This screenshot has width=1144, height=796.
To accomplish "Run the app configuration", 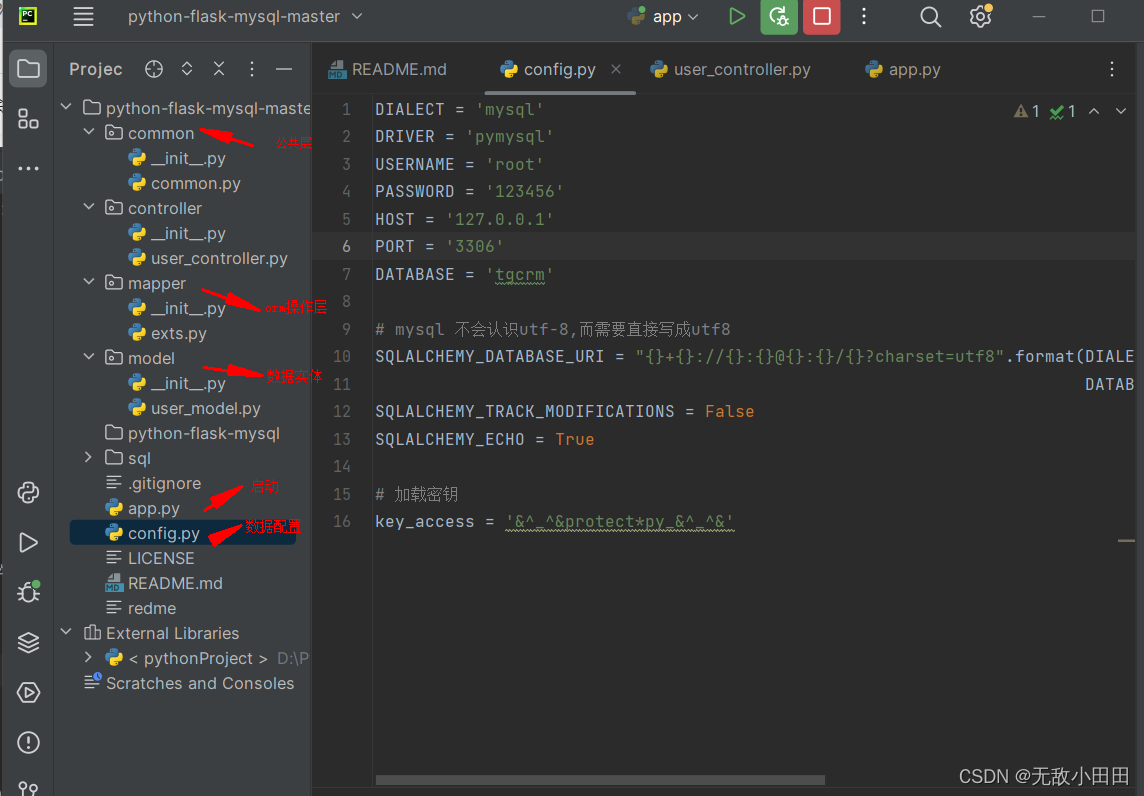I will pyautogui.click(x=738, y=17).
